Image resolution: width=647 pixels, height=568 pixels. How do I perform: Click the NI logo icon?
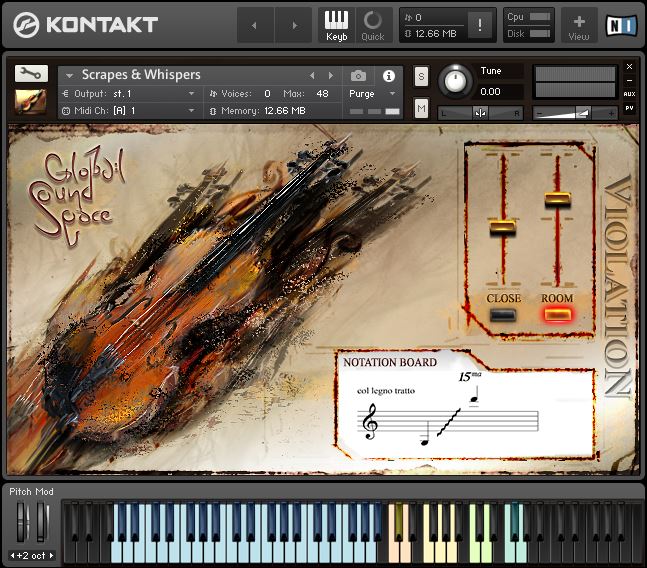[622, 24]
